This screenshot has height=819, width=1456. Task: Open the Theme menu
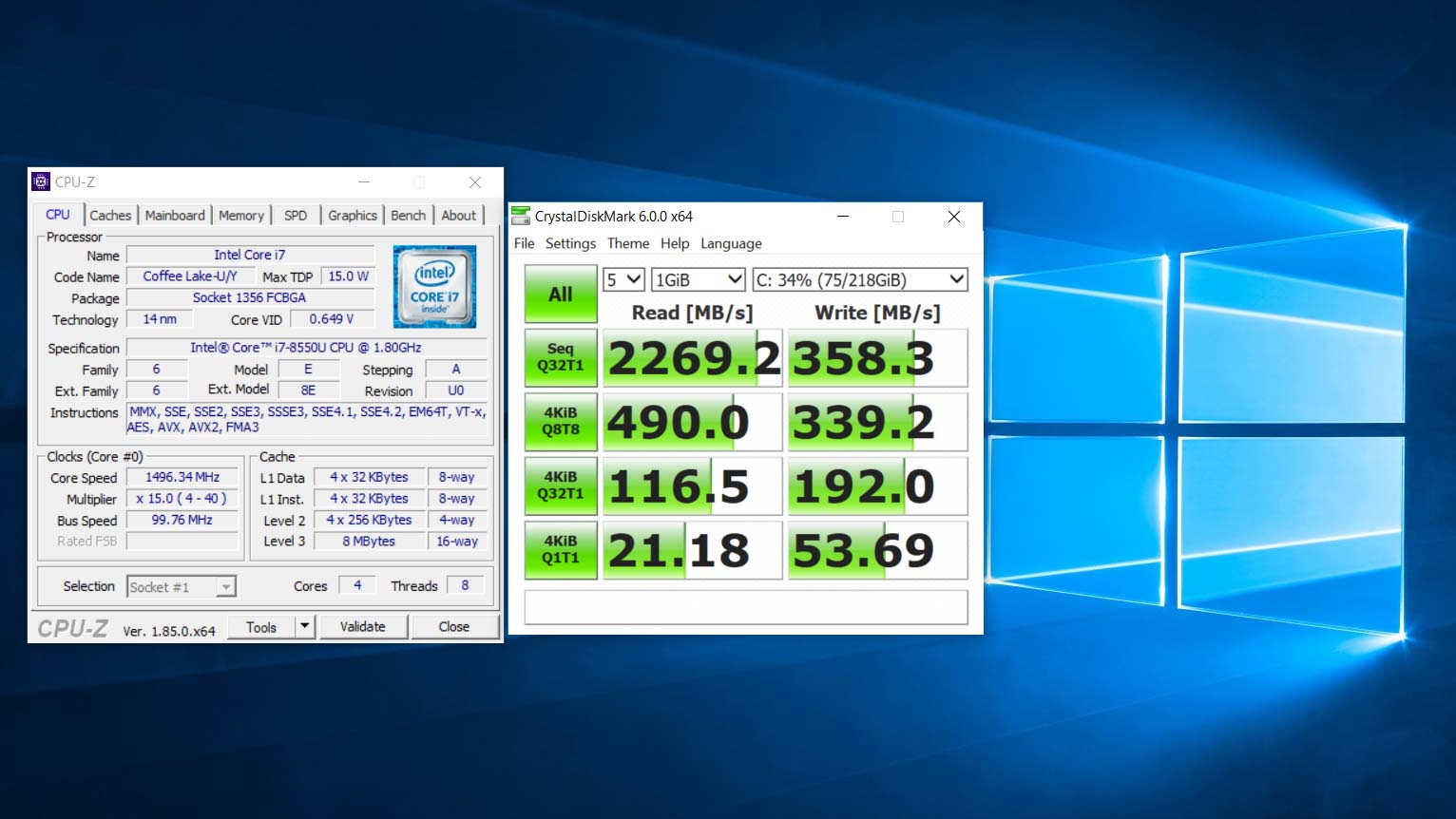pos(628,243)
